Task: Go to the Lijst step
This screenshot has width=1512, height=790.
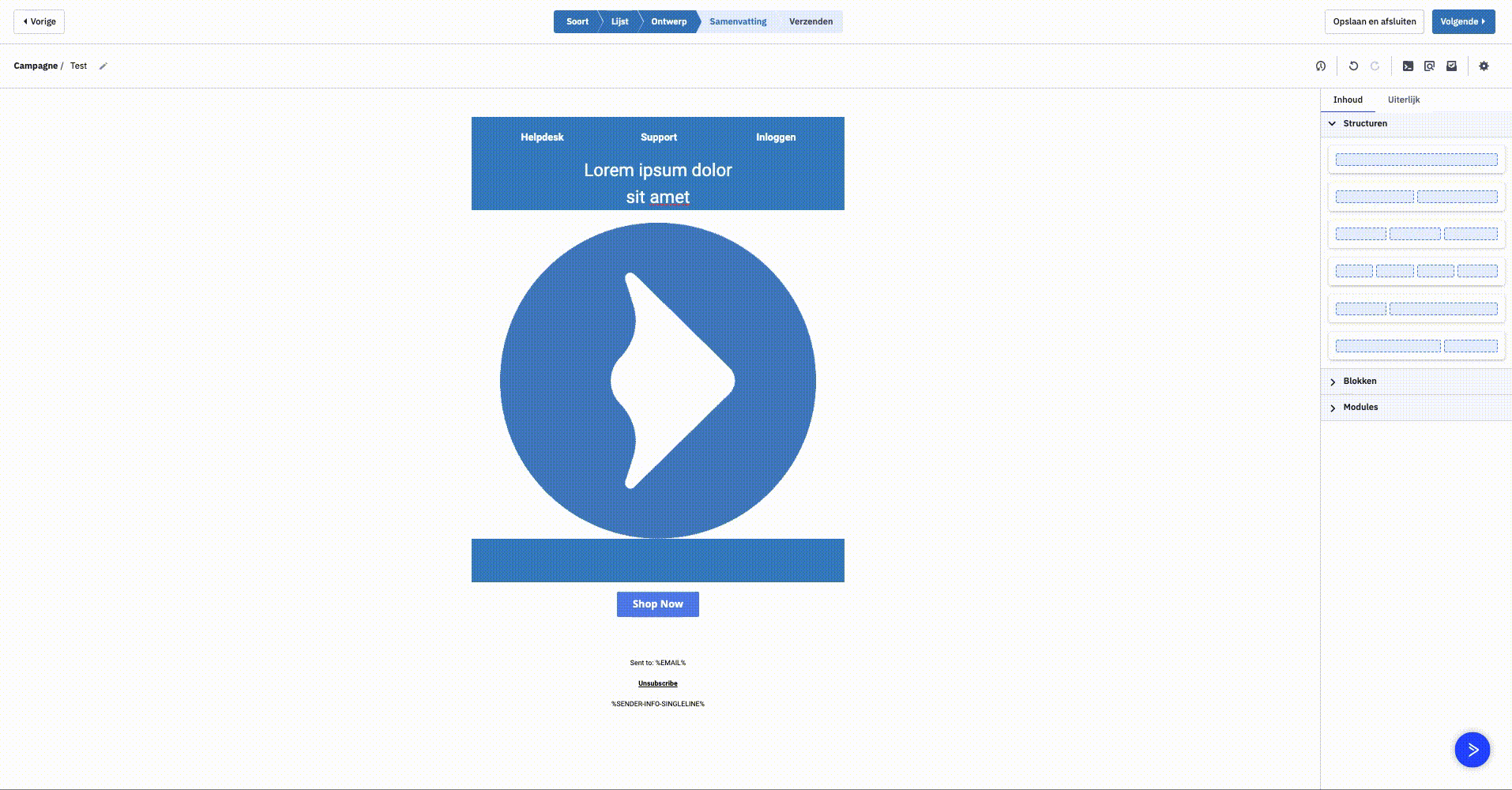Action: [x=619, y=21]
